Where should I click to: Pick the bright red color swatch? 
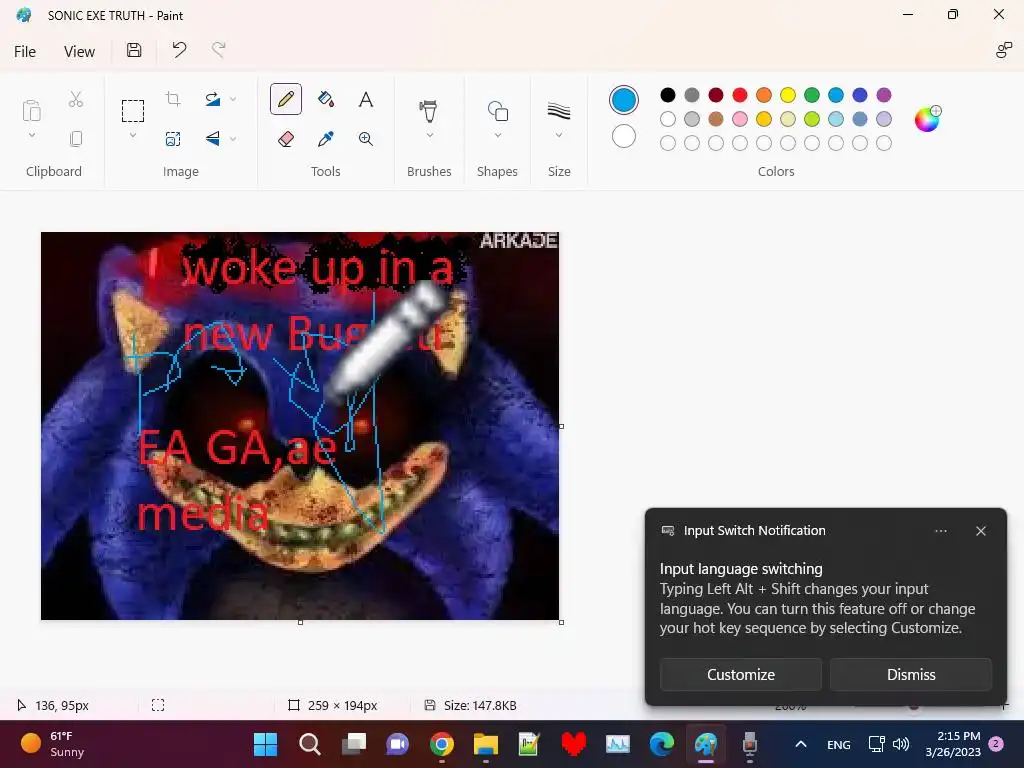point(740,95)
